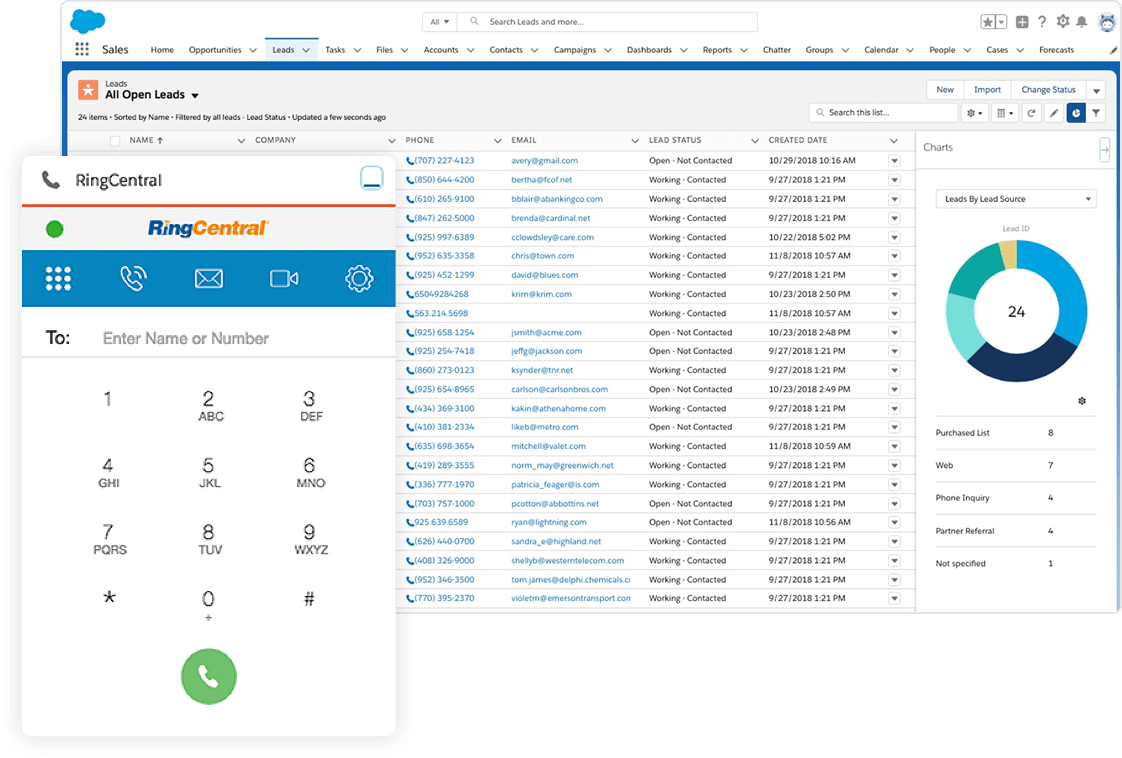This screenshot has height=758, width=1122.
Task: Toggle the list filter funnel
Action: pos(1097,114)
